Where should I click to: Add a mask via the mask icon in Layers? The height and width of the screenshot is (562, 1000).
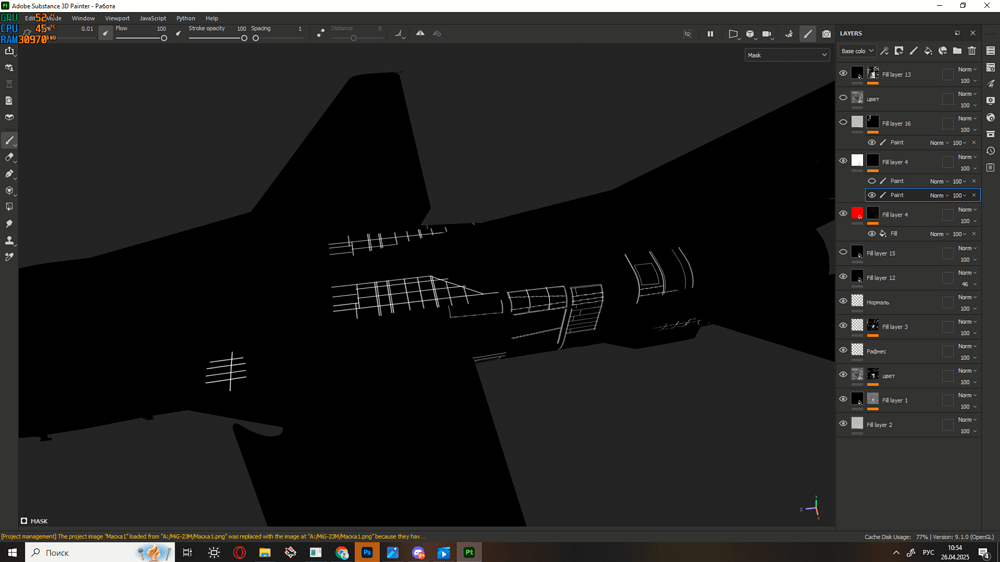[899, 51]
